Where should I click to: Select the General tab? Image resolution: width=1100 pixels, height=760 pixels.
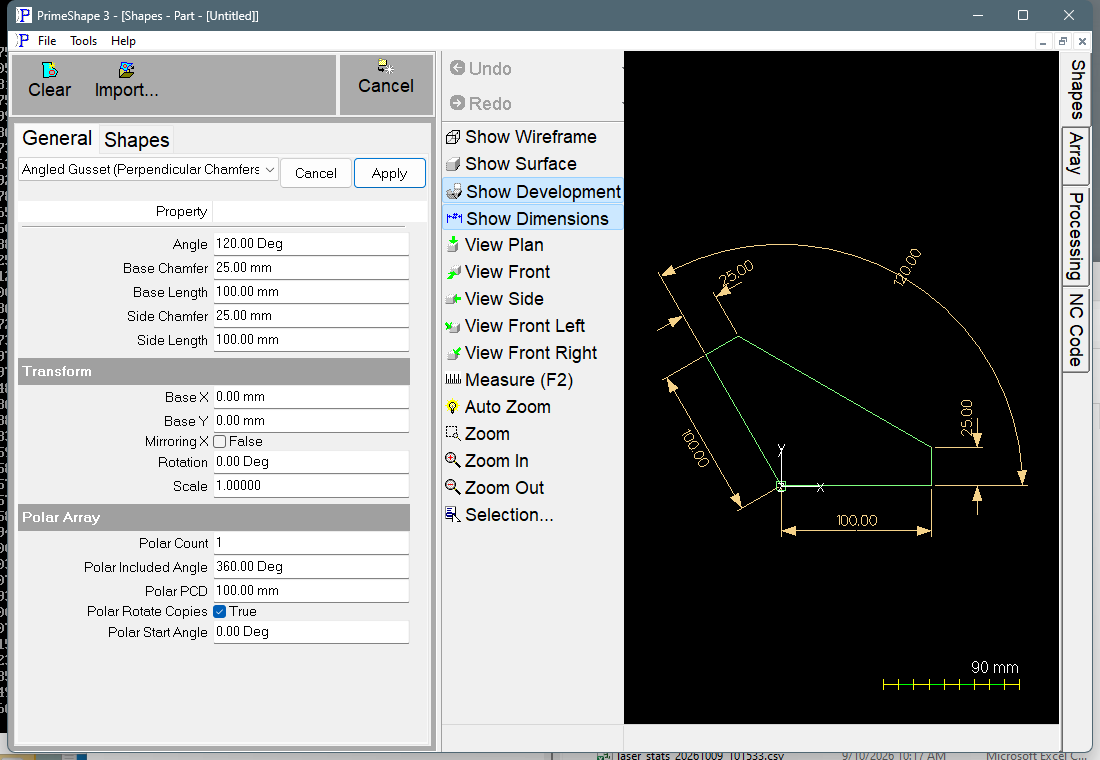[57, 138]
